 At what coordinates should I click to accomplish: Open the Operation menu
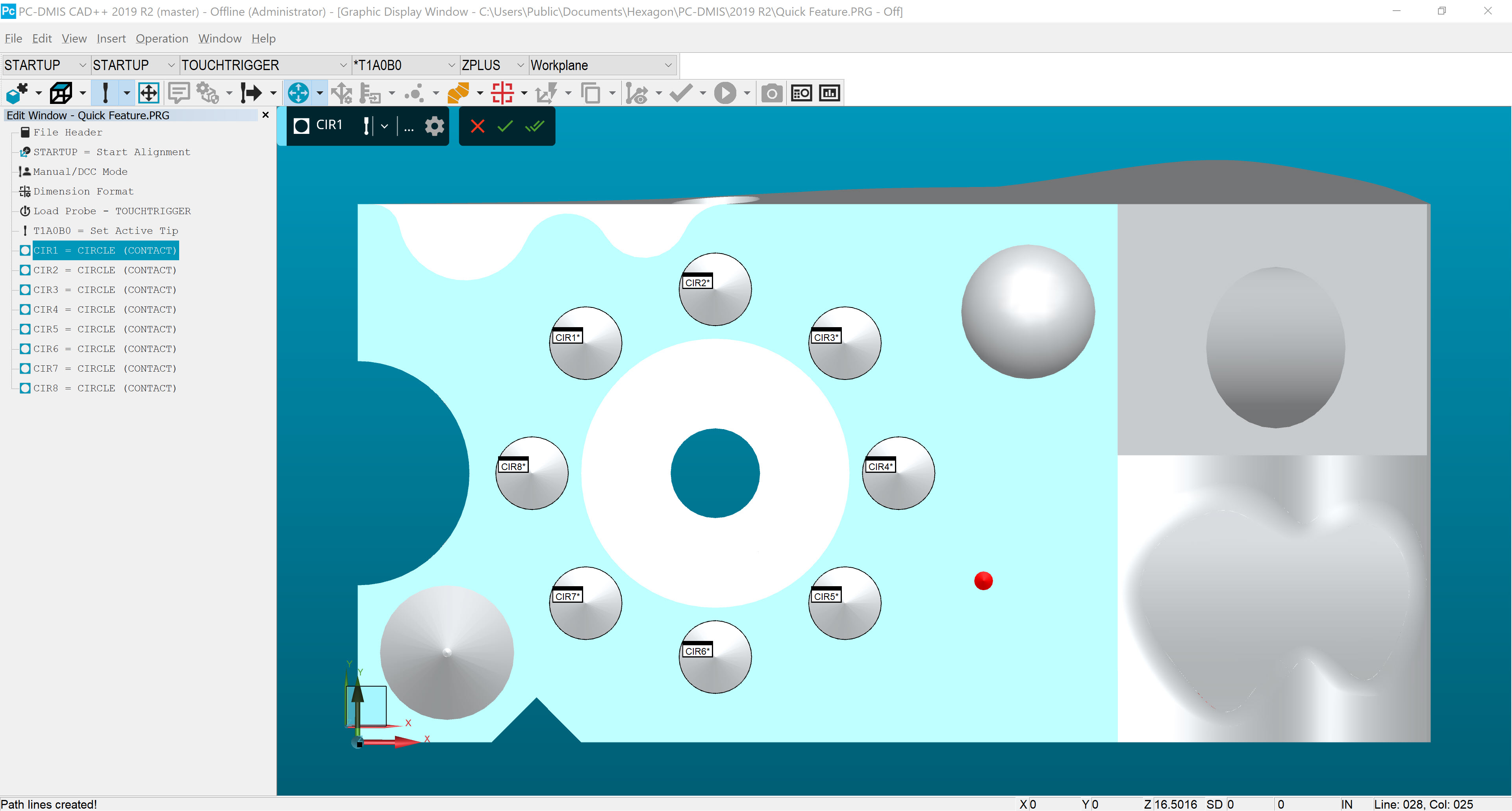[x=162, y=38]
